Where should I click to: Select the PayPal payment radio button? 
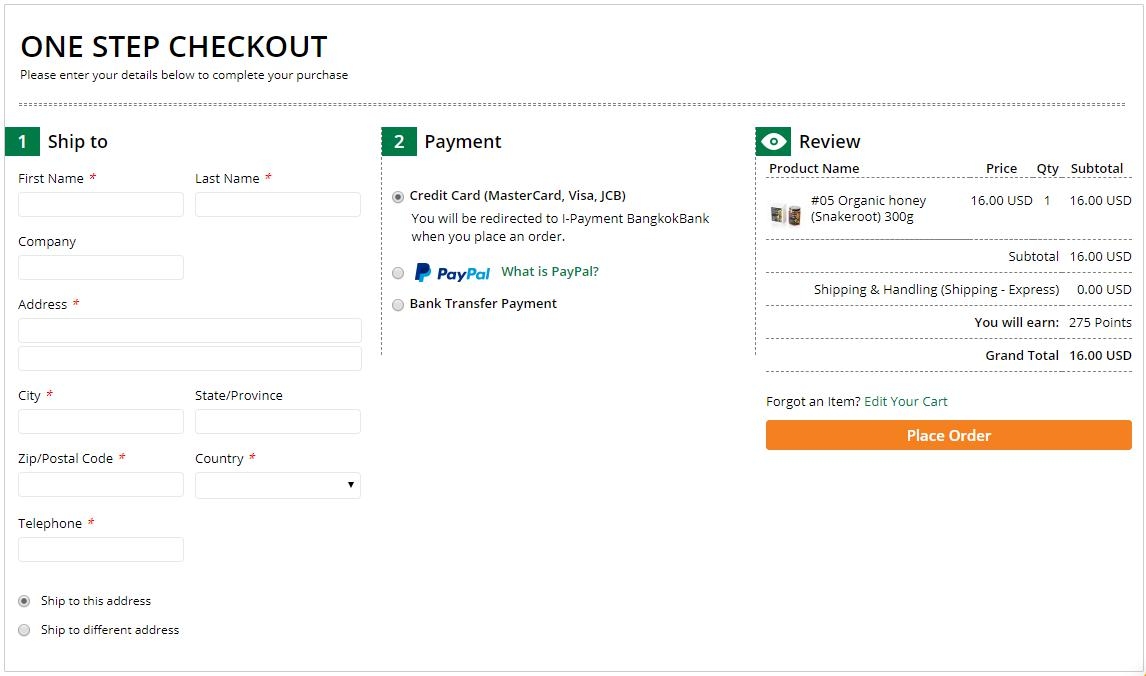click(398, 273)
